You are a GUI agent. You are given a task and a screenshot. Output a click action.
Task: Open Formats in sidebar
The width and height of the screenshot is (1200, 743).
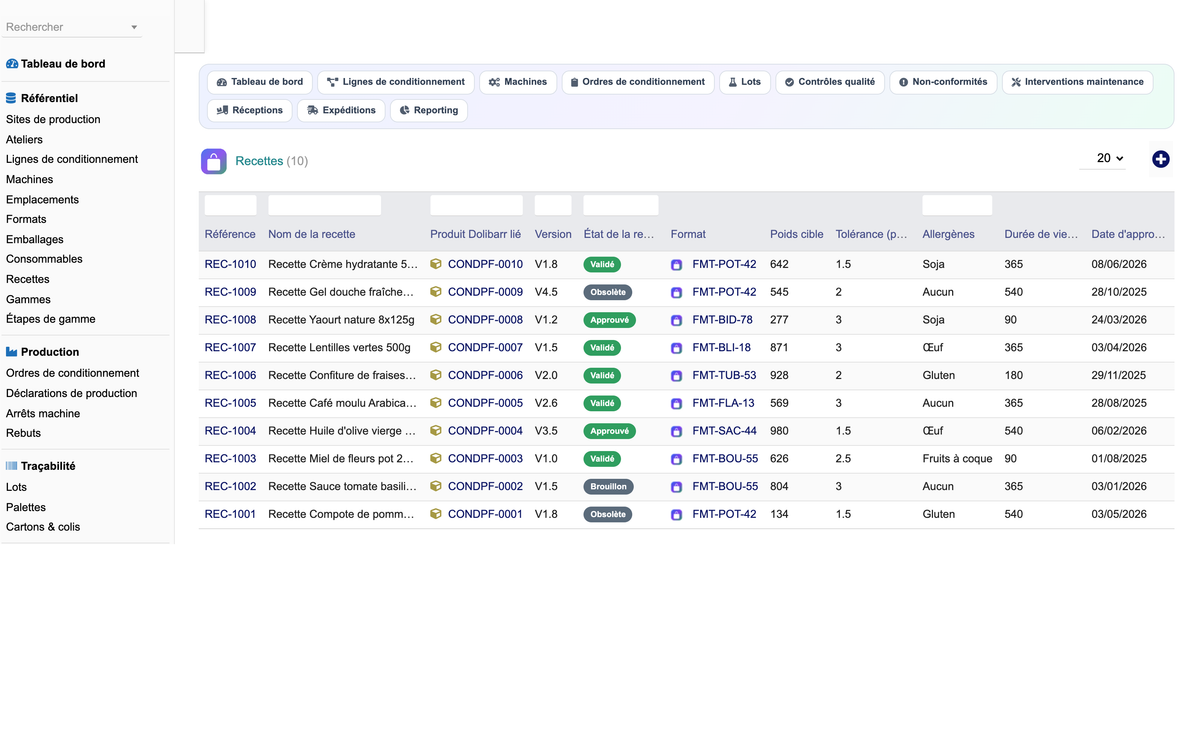26,219
